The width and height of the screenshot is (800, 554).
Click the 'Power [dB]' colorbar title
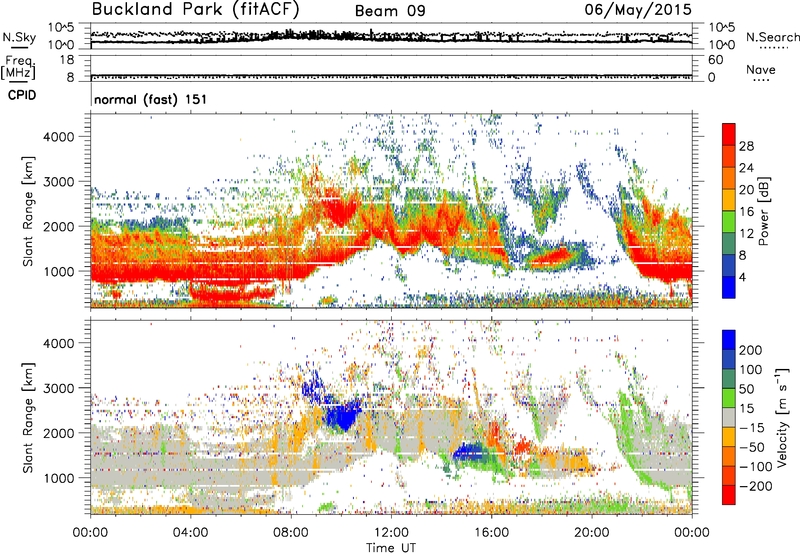[763, 211]
